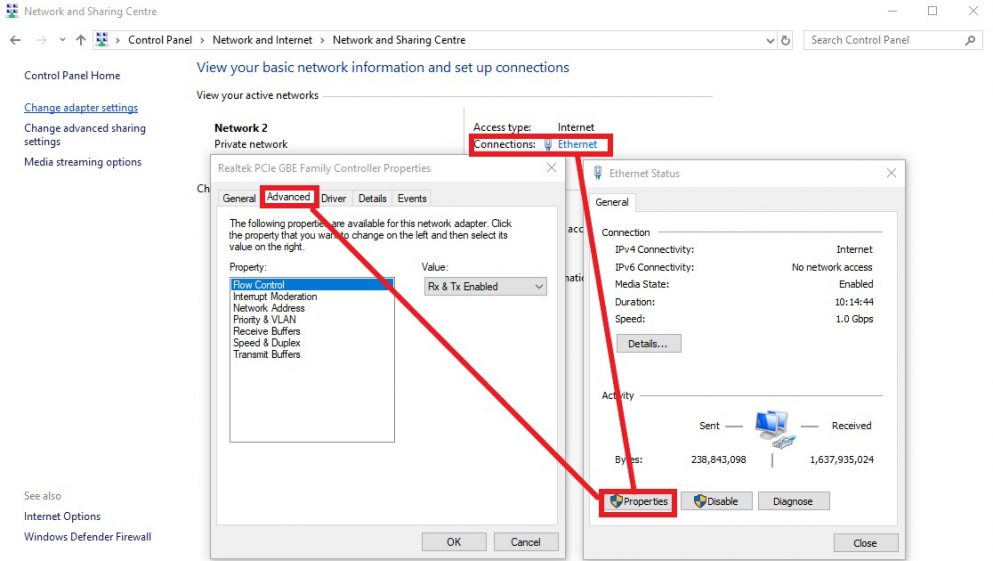This screenshot has width=993, height=561.
Task: Click the network computers activity icon
Action: pyautogui.click(x=771, y=427)
